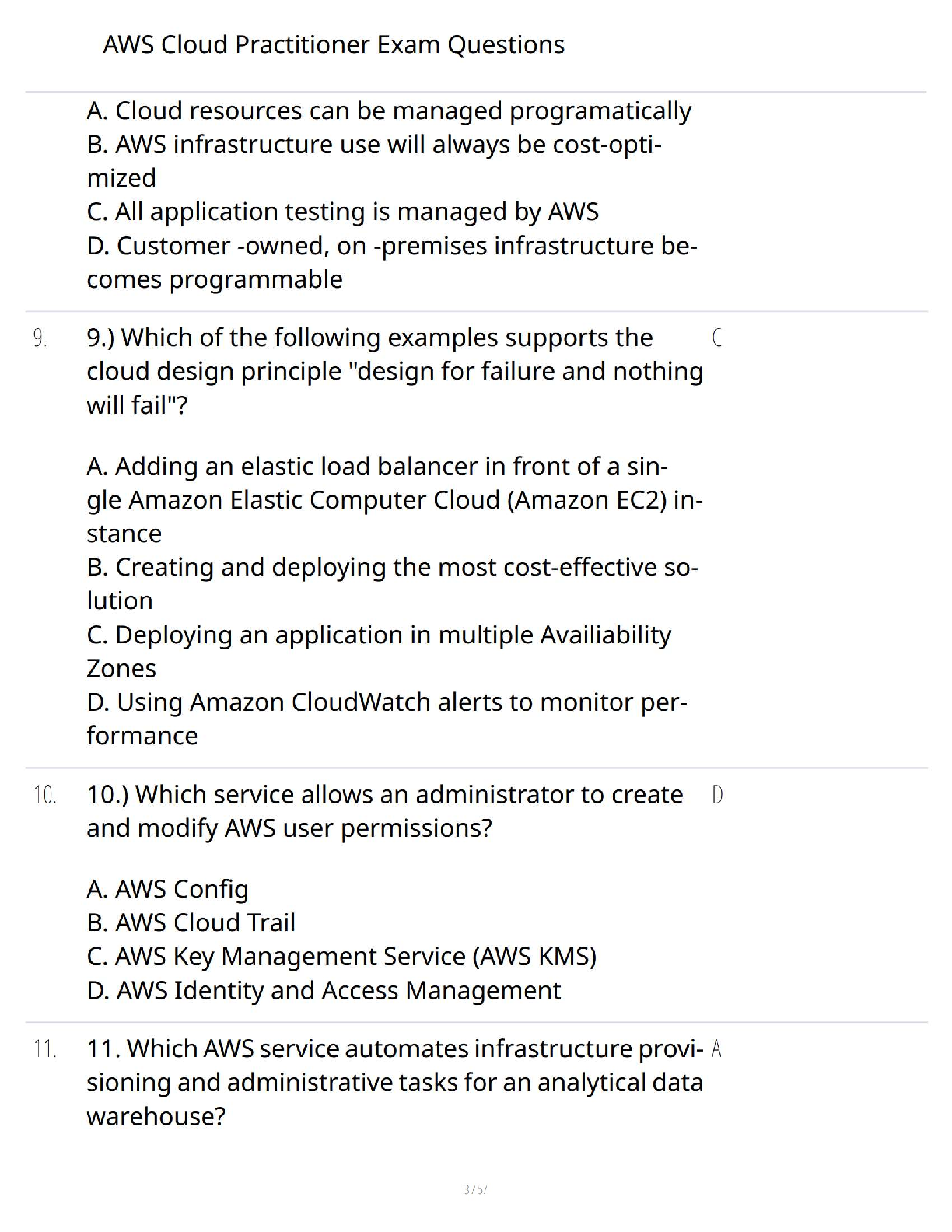952x1232 pixels.
Task: Select option "A. Cloud resources can be managed programatically"
Action: click(389, 111)
